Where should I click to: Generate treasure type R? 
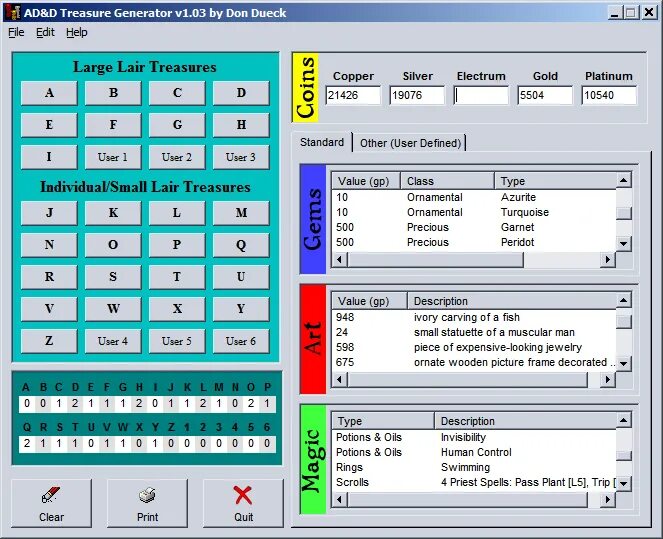[49, 277]
